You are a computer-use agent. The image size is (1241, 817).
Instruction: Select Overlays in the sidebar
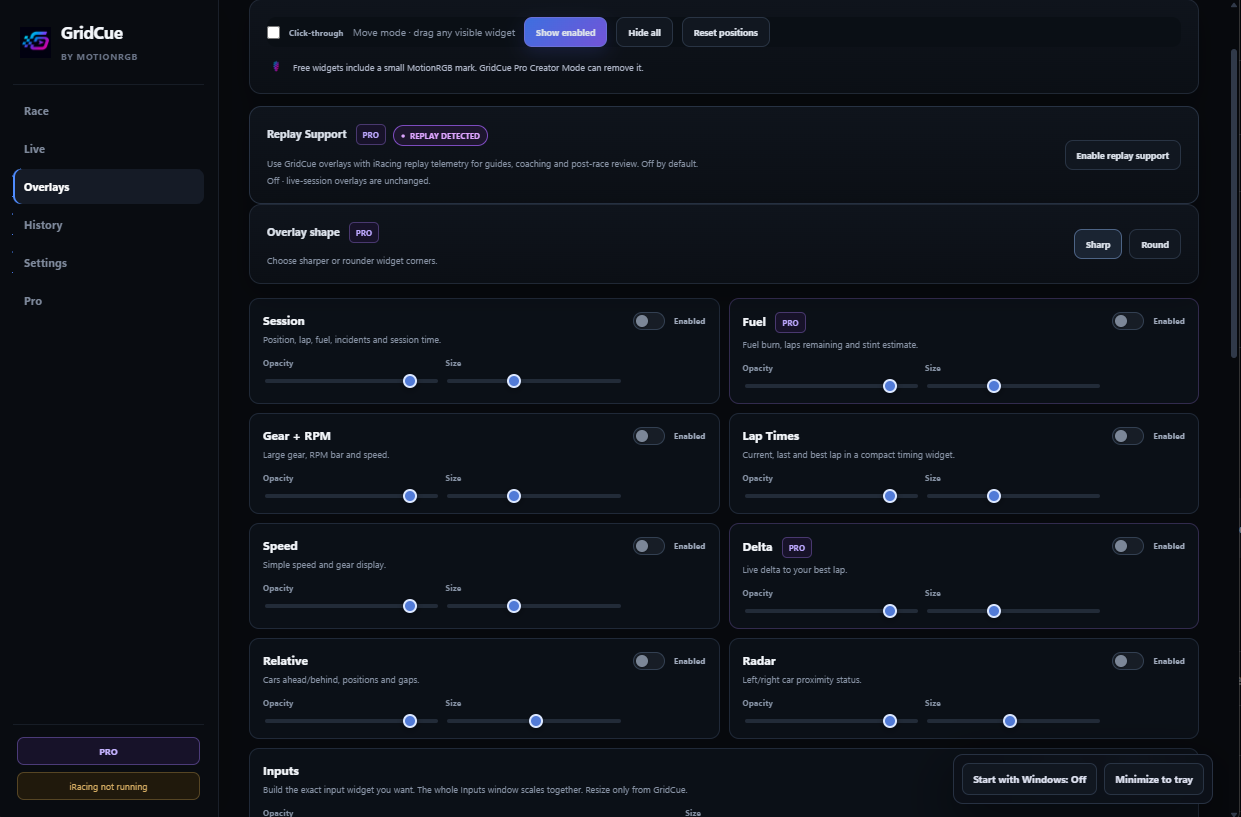108,187
